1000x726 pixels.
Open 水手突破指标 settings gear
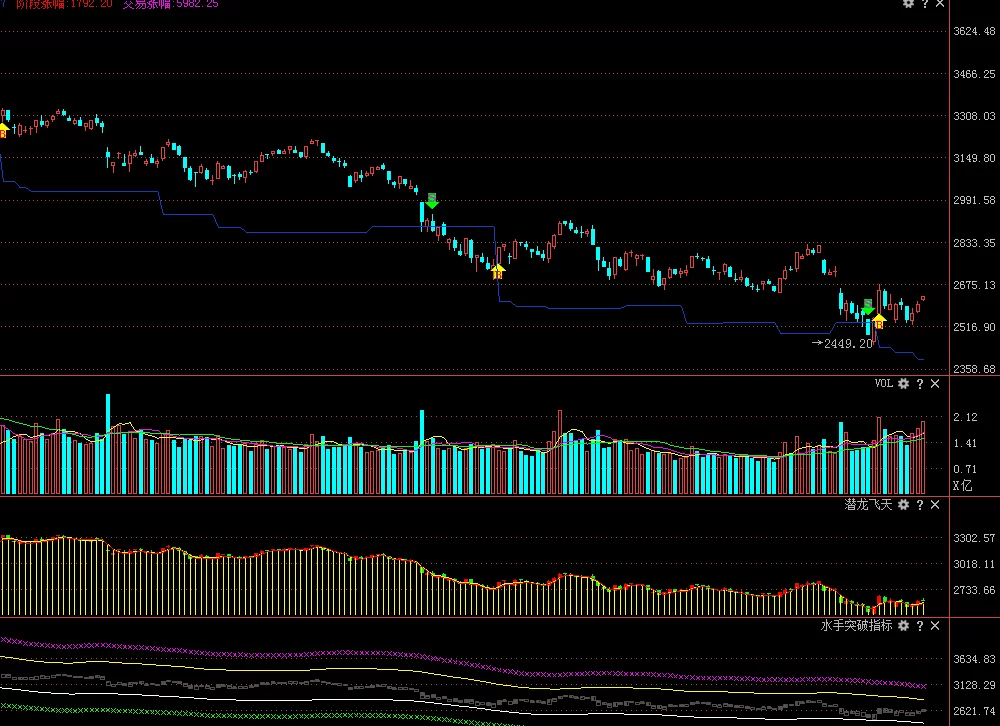point(903,626)
